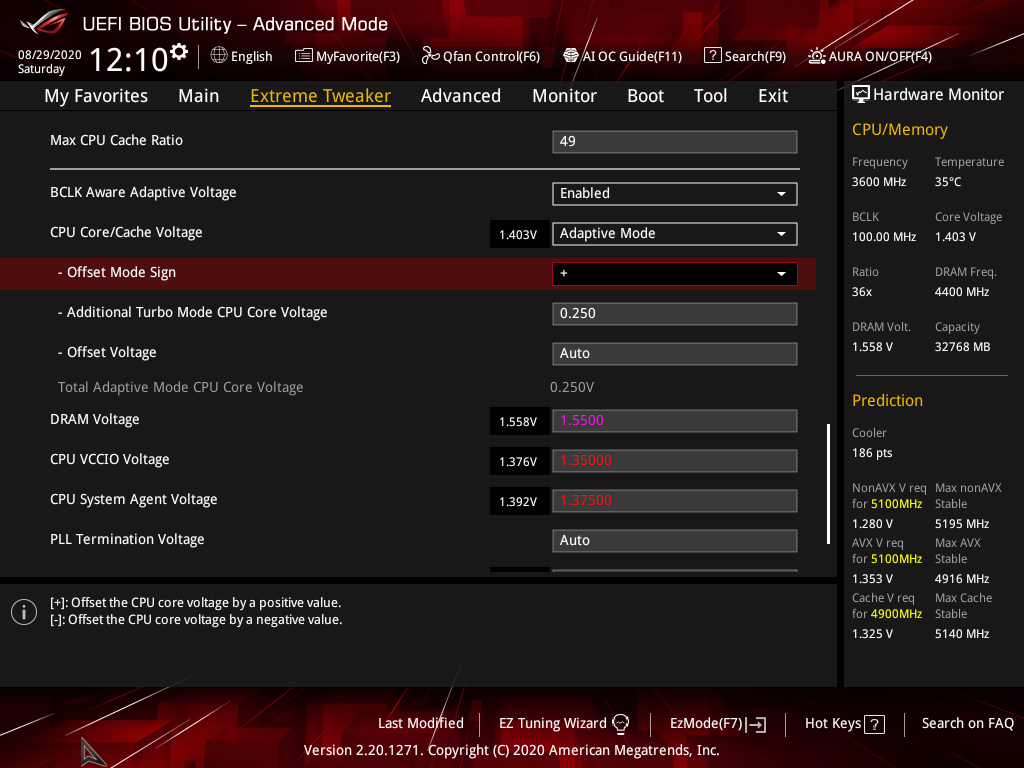Click the 1.403V readout beside CPU Core/Cache Voltage
1024x768 pixels.
point(519,234)
